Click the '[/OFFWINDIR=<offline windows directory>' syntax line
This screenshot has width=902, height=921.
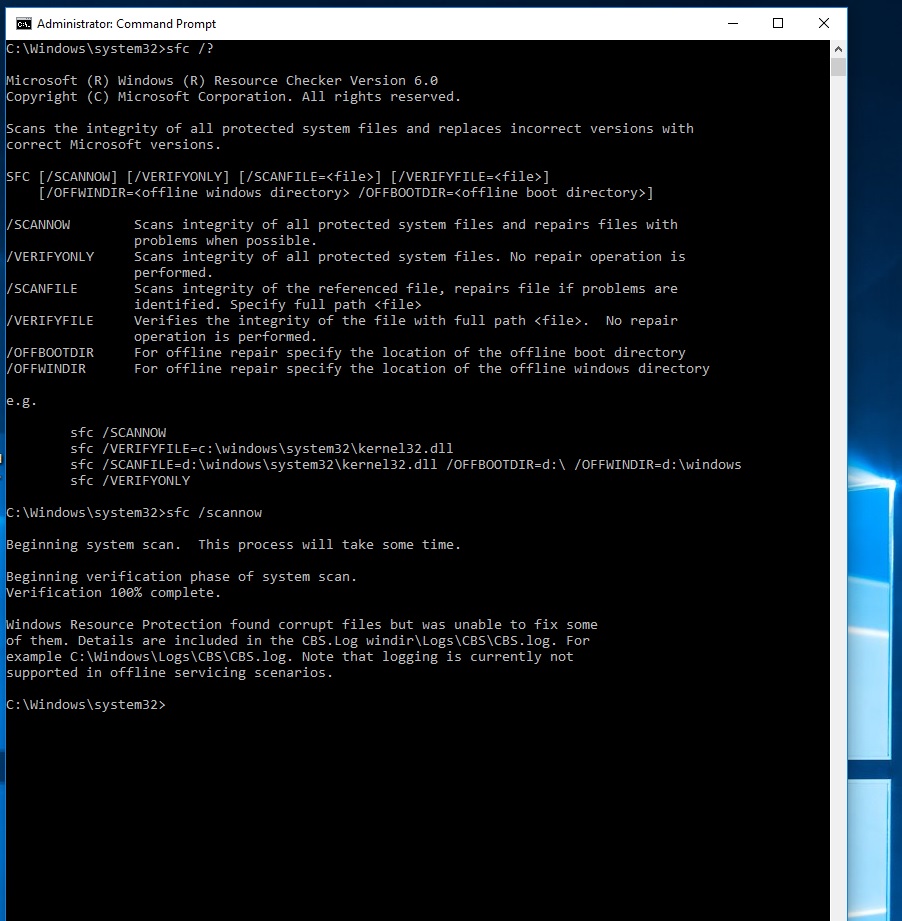pyautogui.click(x=346, y=193)
